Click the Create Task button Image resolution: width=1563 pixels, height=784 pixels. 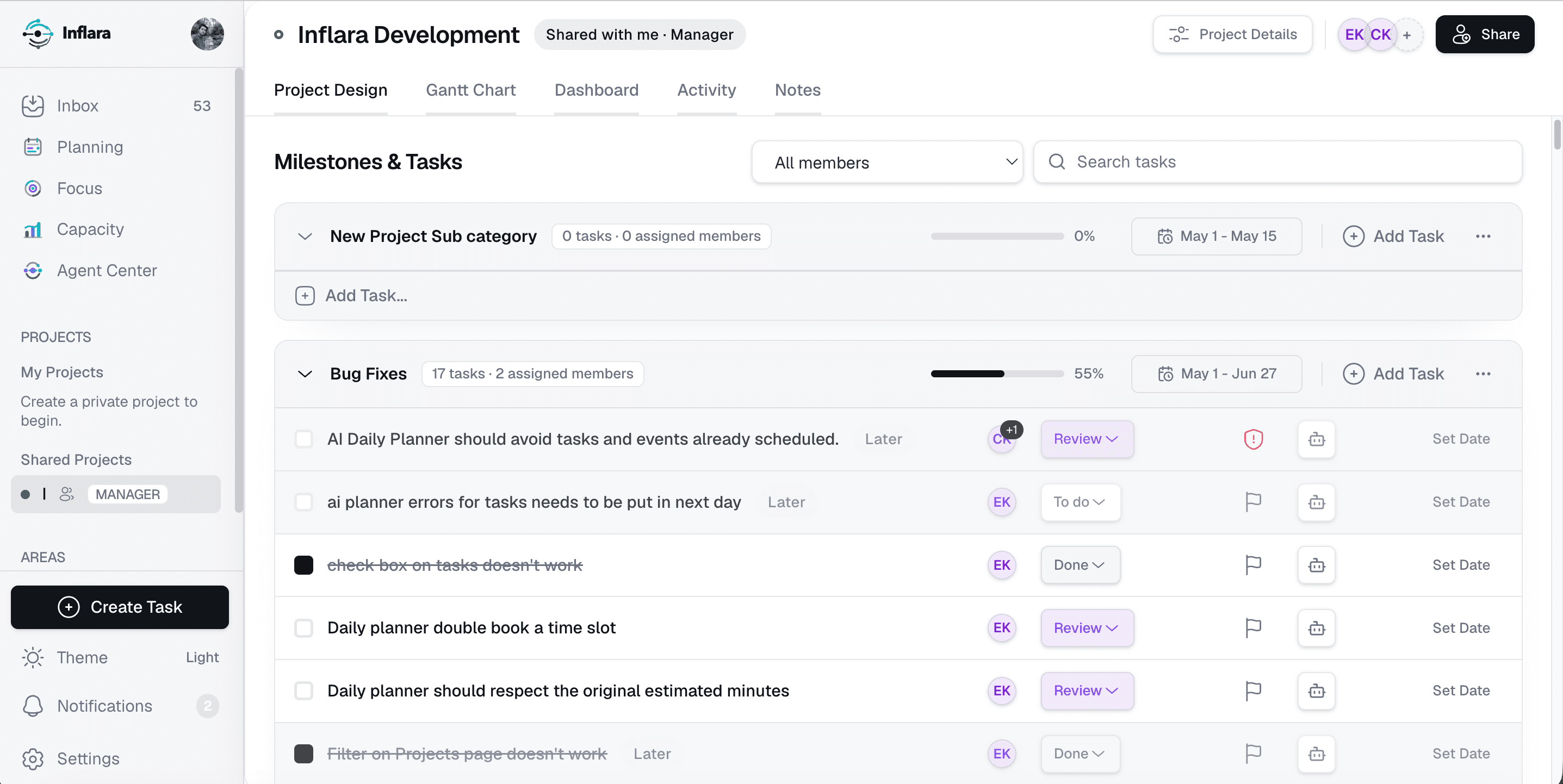120,607
